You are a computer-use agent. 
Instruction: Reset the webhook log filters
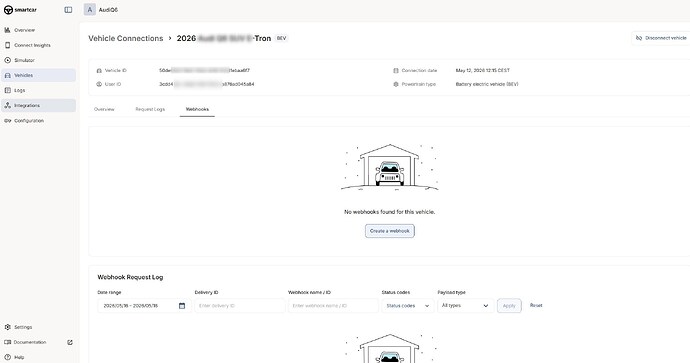536,305
